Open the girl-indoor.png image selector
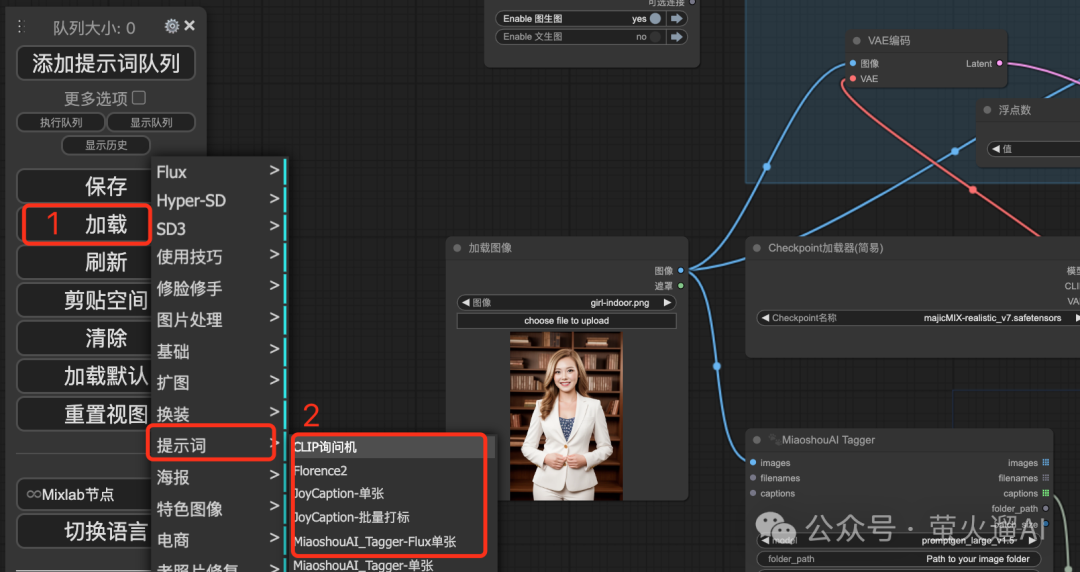The image size is (1080, 572). [566, 303]
